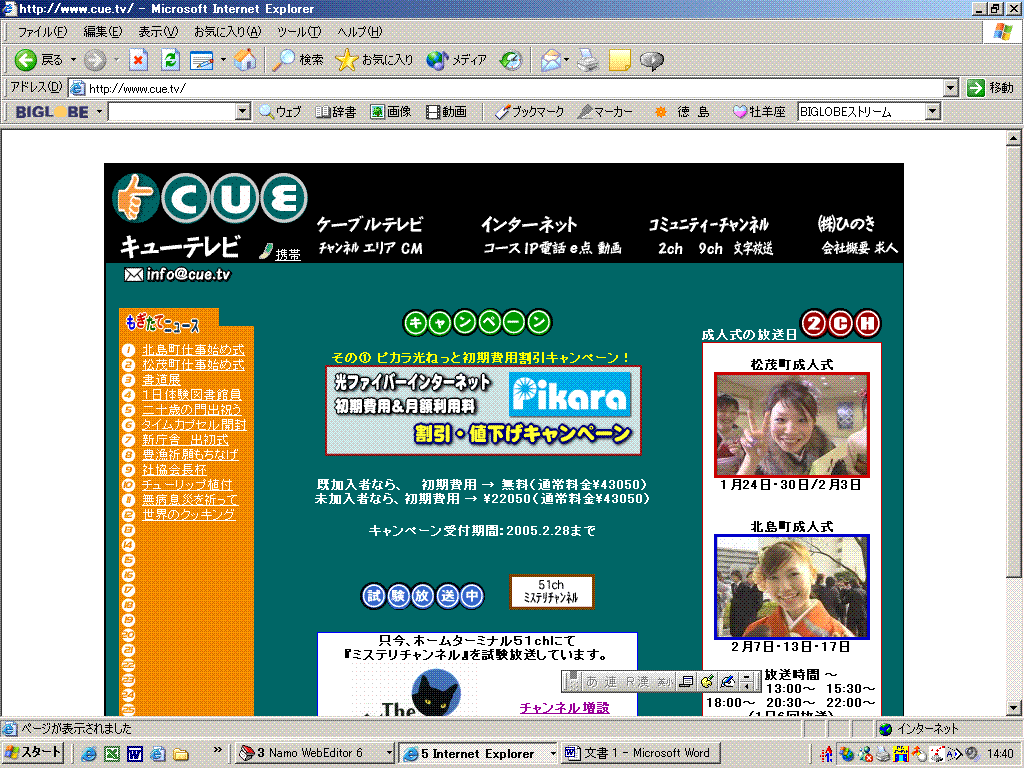Open the Media (メディア) pane
This screenshot has width=1024, height=768.
pos(456,60)
